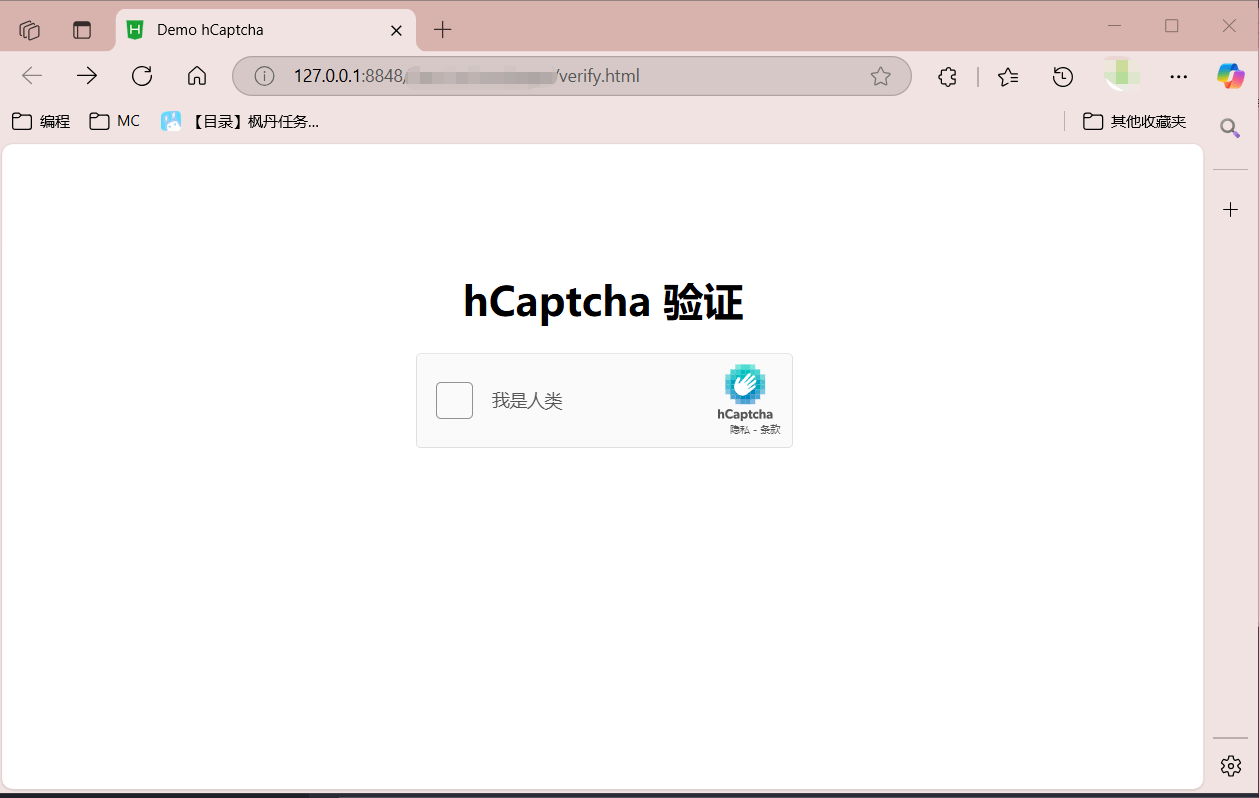Open the Settings and more ellipsis menu

(1179, 76)
